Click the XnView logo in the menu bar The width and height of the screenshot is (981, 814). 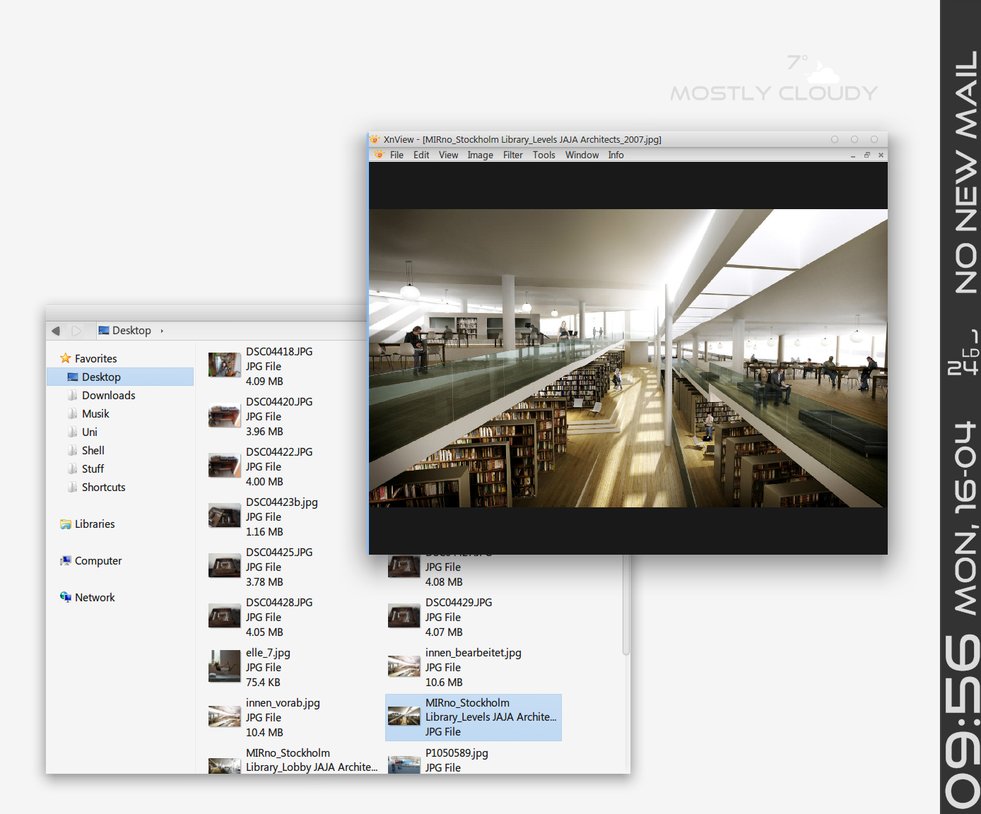coord(378,155)
